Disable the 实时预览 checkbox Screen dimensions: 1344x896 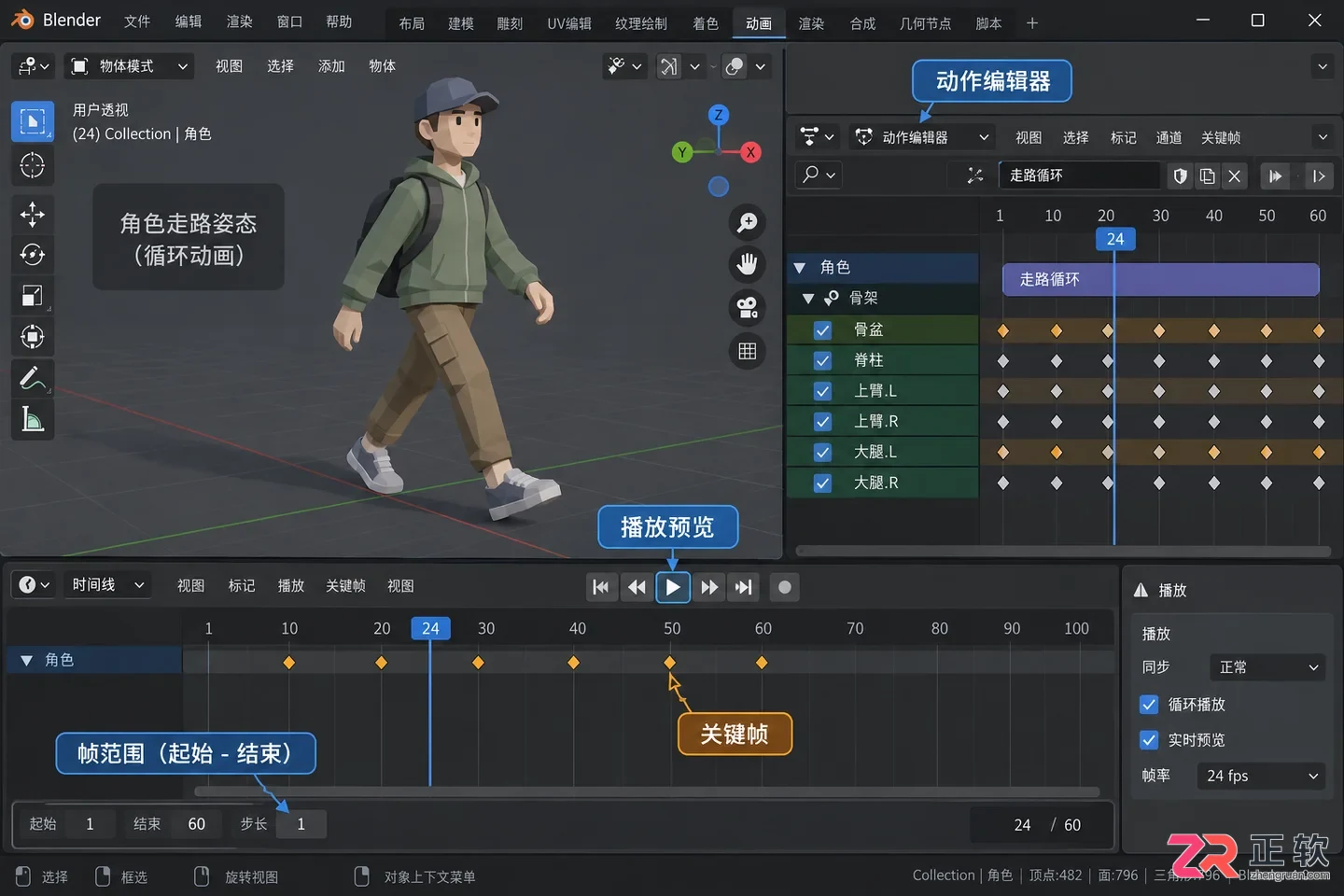[1149, 740]
